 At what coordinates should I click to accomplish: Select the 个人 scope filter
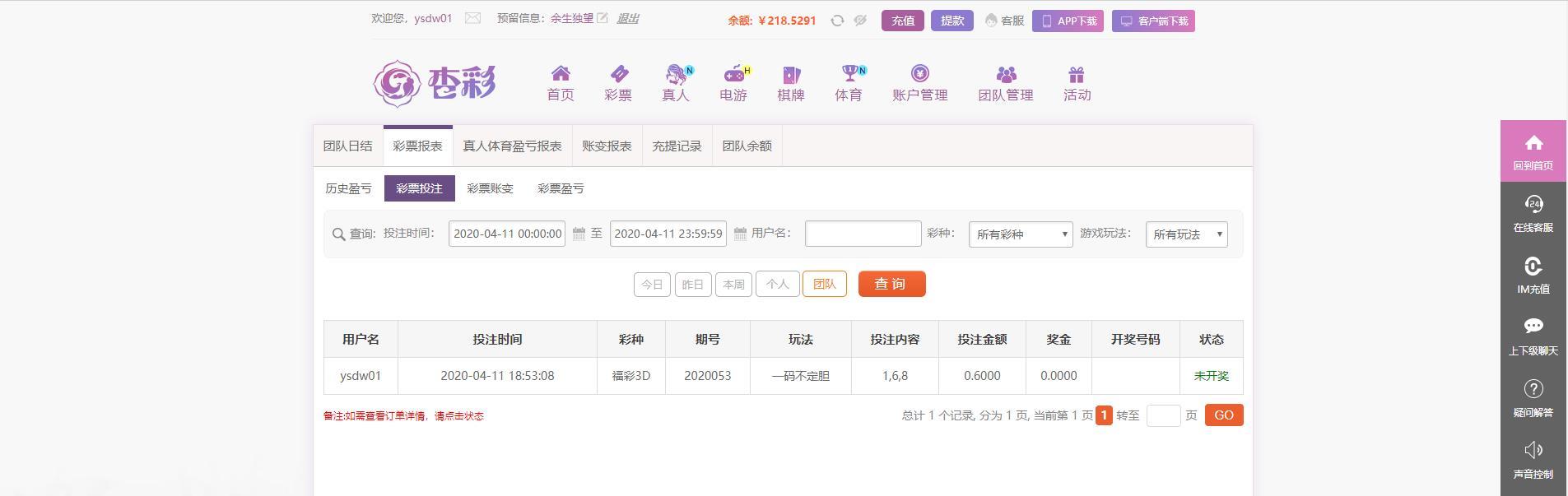click(x=777, y=284)
